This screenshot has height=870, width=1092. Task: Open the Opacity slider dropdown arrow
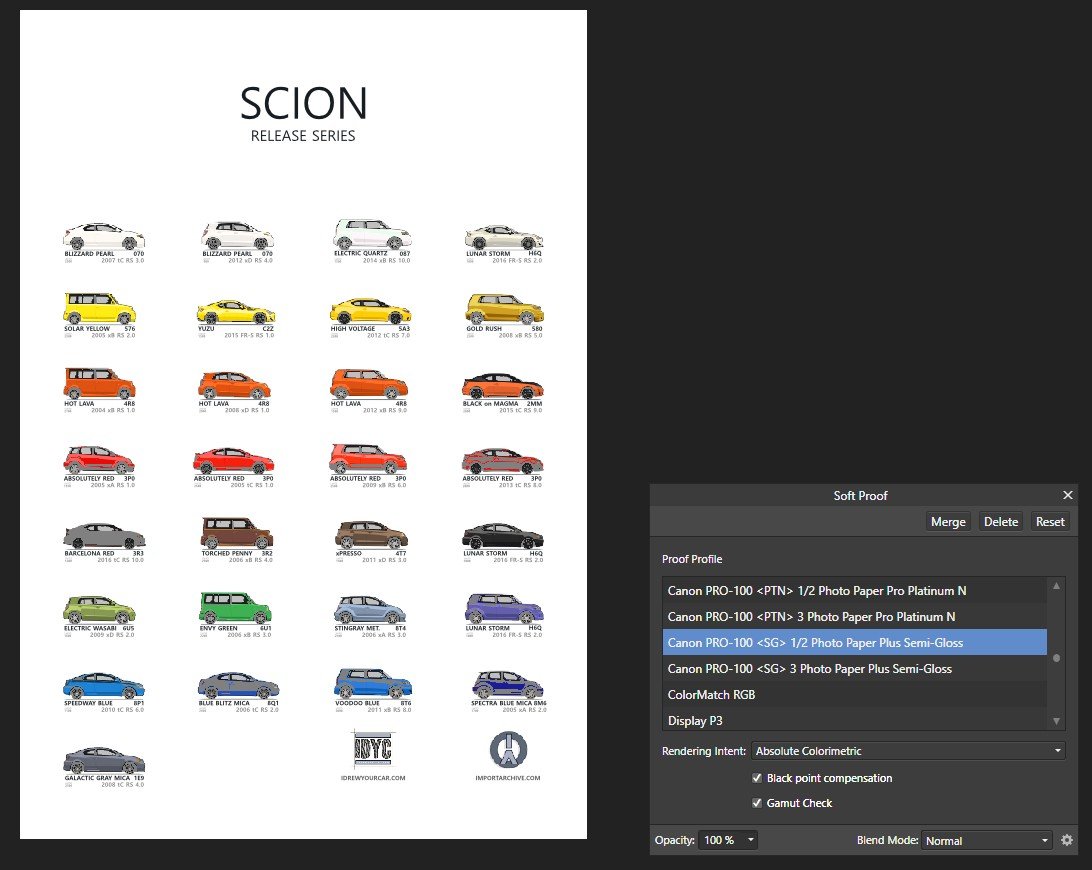coord(750,840)
